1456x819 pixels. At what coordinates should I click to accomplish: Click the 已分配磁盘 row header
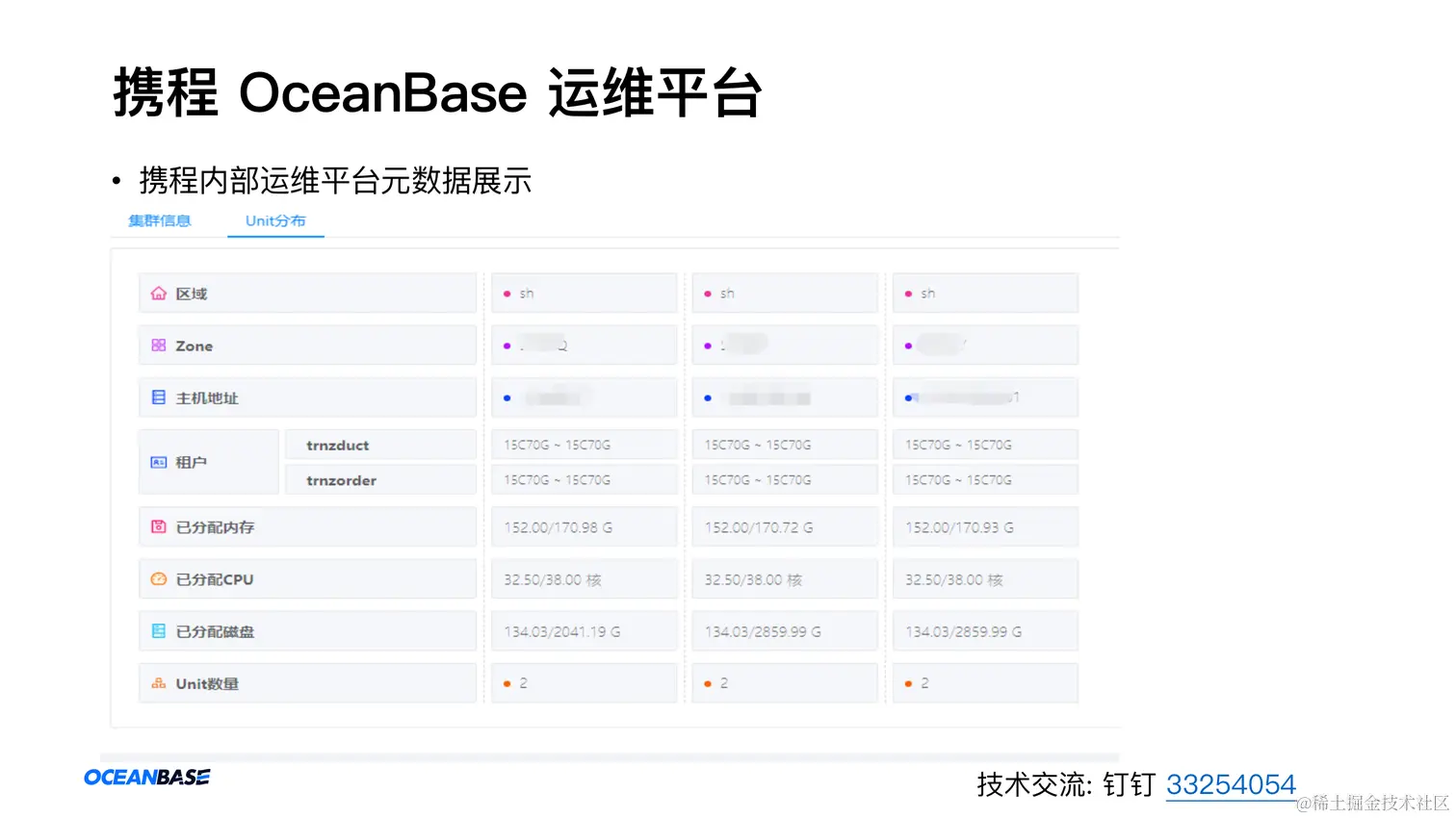308,631
